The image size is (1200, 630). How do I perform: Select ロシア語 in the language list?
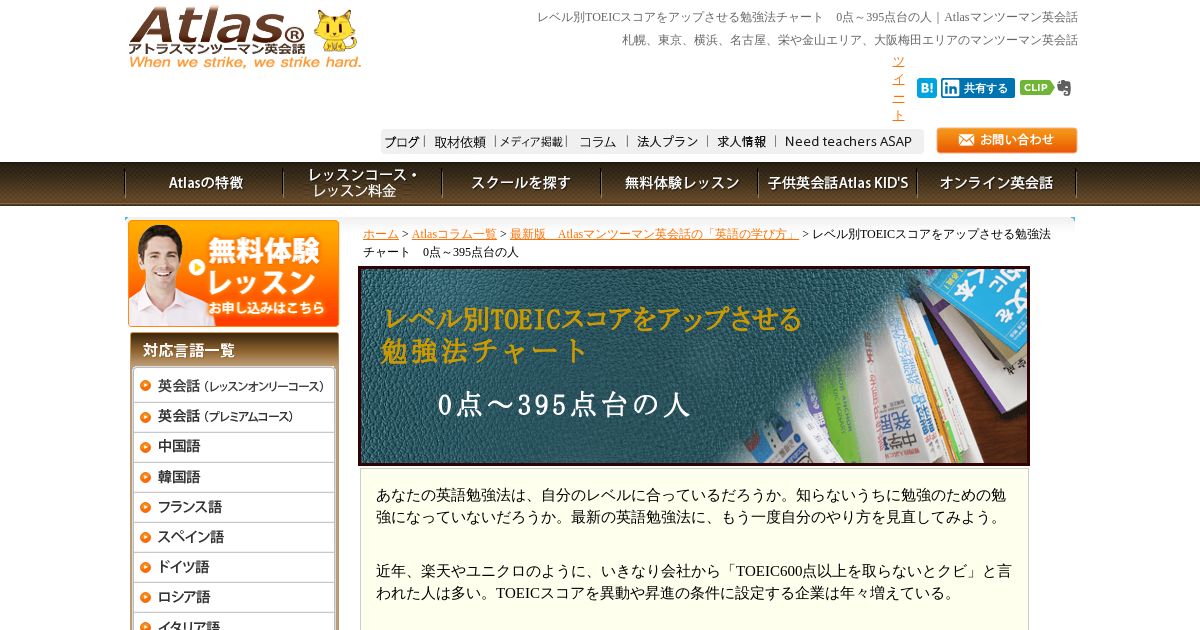[x=234, y=596]
